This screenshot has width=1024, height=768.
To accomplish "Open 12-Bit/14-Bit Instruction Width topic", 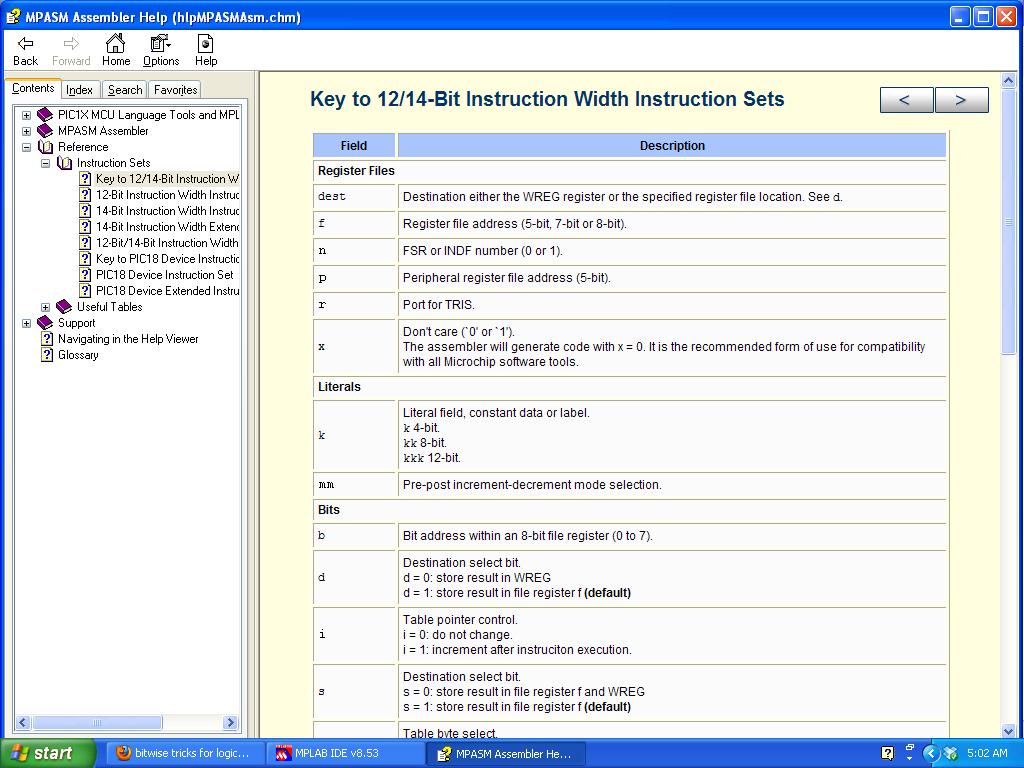I will point(167,243).
